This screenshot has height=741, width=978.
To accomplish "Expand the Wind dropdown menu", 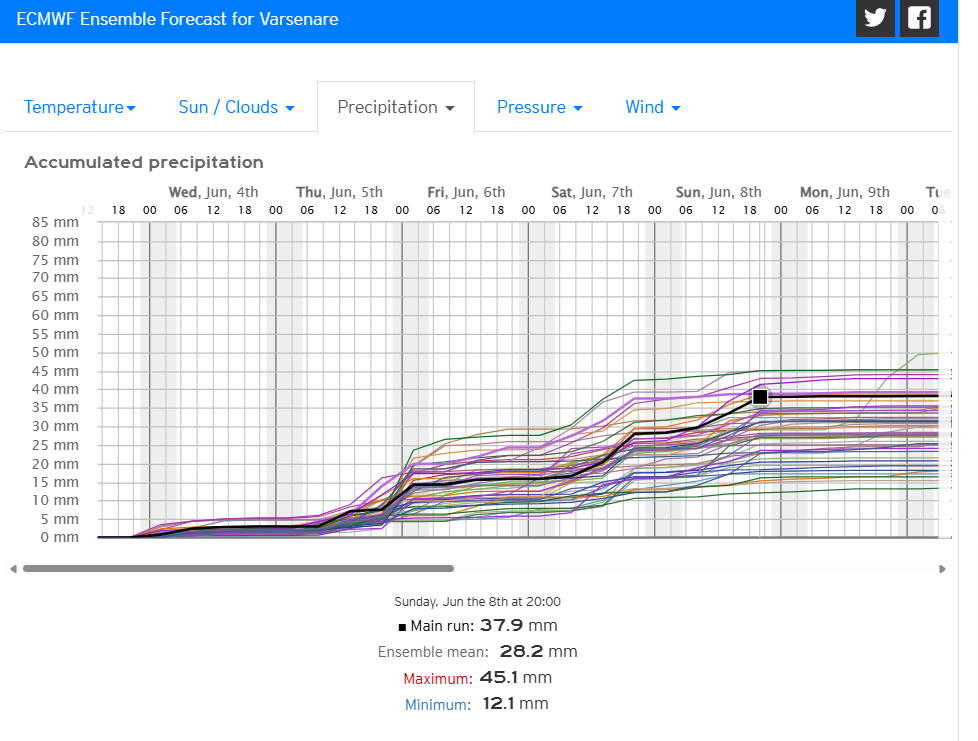I will [x=652, y=107].
